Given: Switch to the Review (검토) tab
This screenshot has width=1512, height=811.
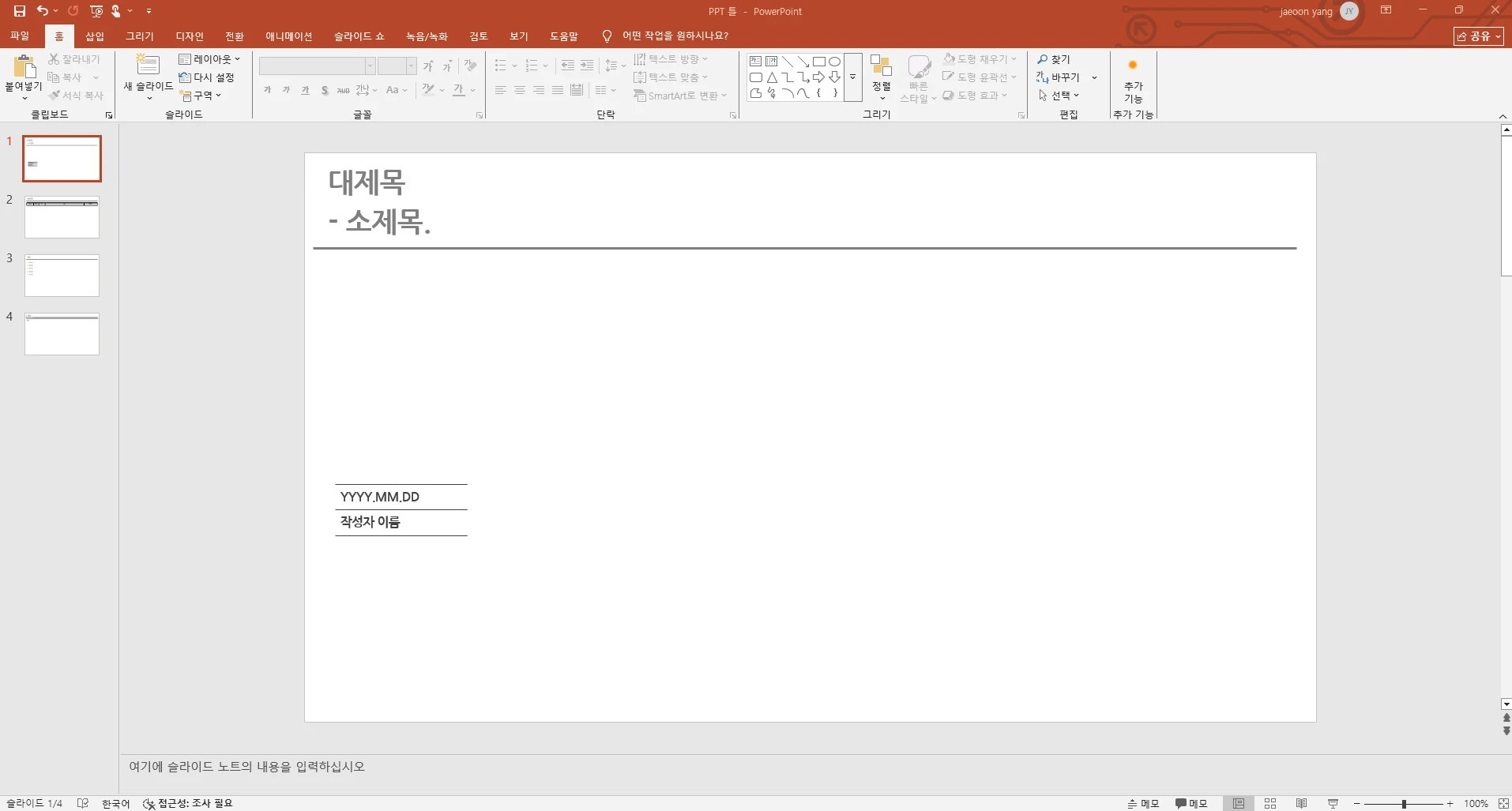Looking at the screenshot, I should (479, 36).
